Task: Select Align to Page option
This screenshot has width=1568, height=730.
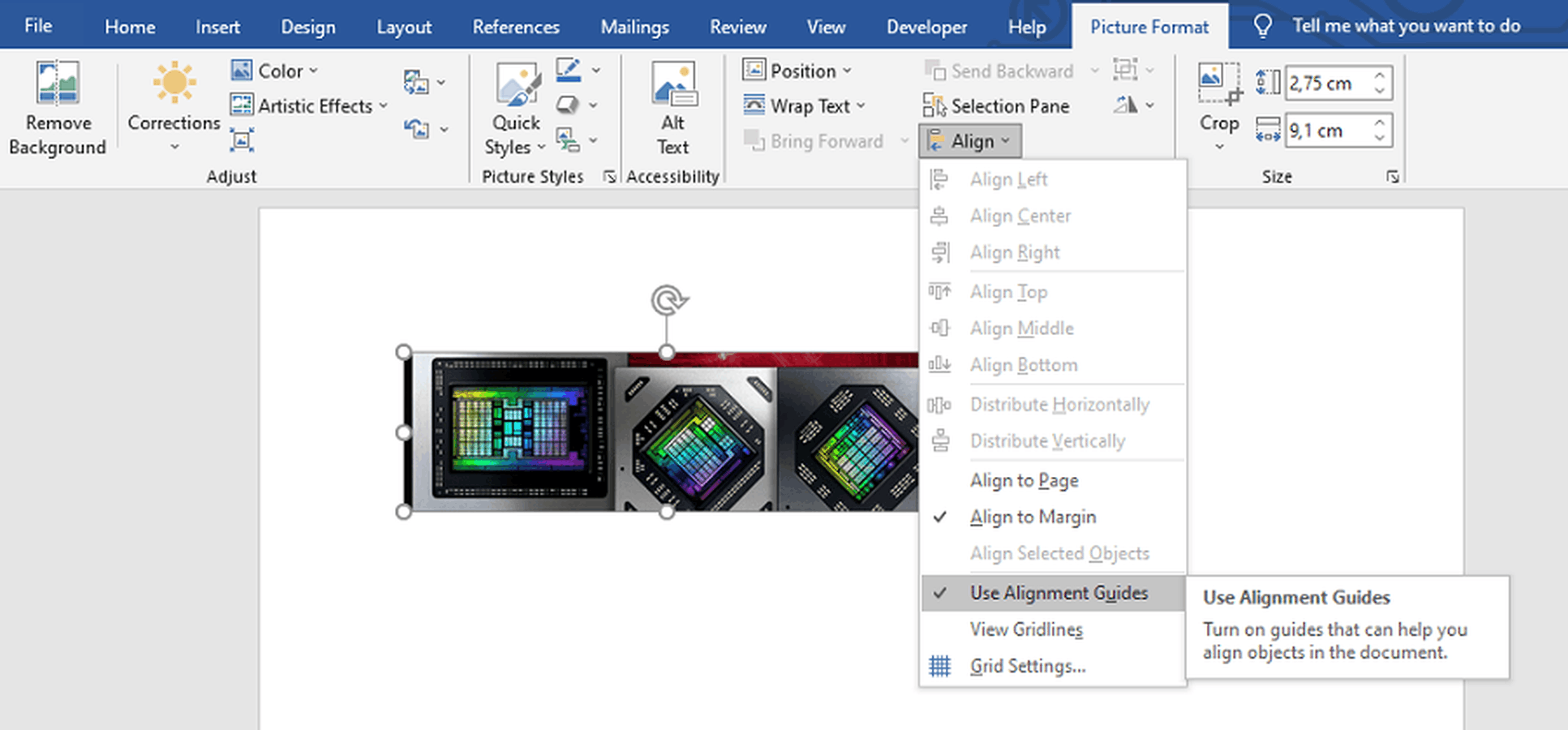Action: tap(1053, 481)
